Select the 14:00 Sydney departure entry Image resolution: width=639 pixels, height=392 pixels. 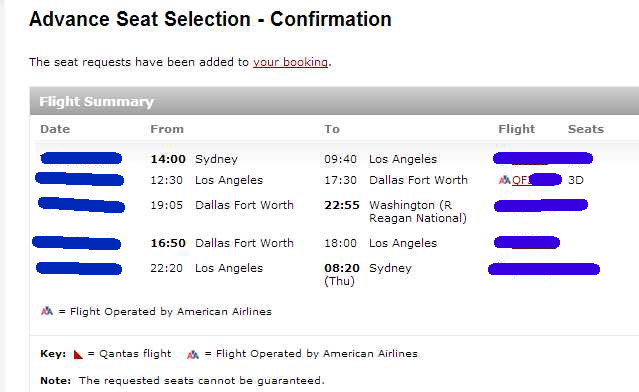[194, 159]
